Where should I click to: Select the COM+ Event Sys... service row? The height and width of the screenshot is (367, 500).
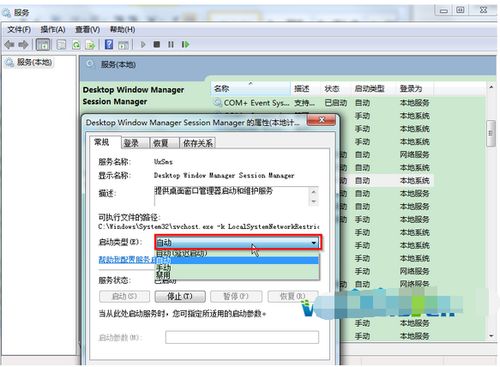coord(323,103)
